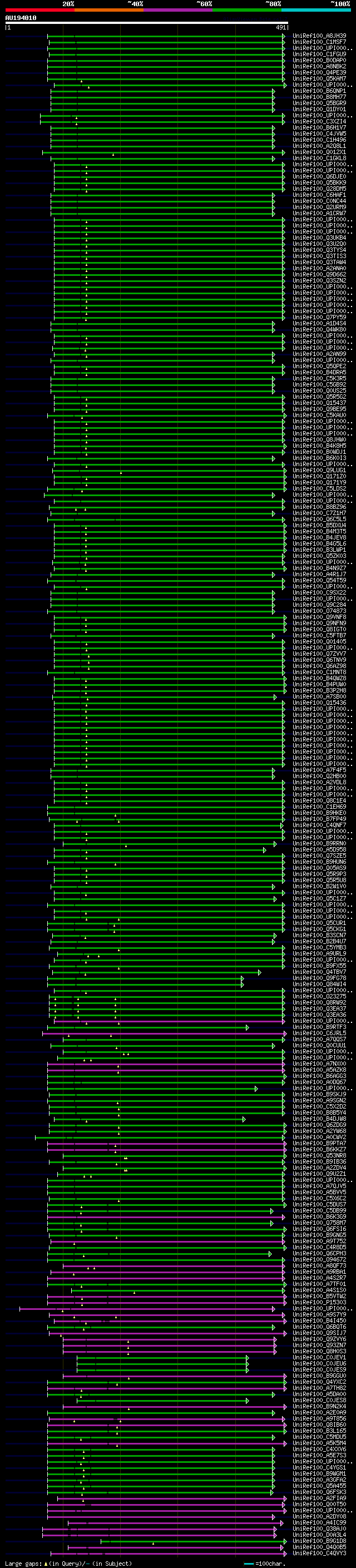Click the green alignment bar for A8JH39
356x1568 pixels.
coord(166,36)
